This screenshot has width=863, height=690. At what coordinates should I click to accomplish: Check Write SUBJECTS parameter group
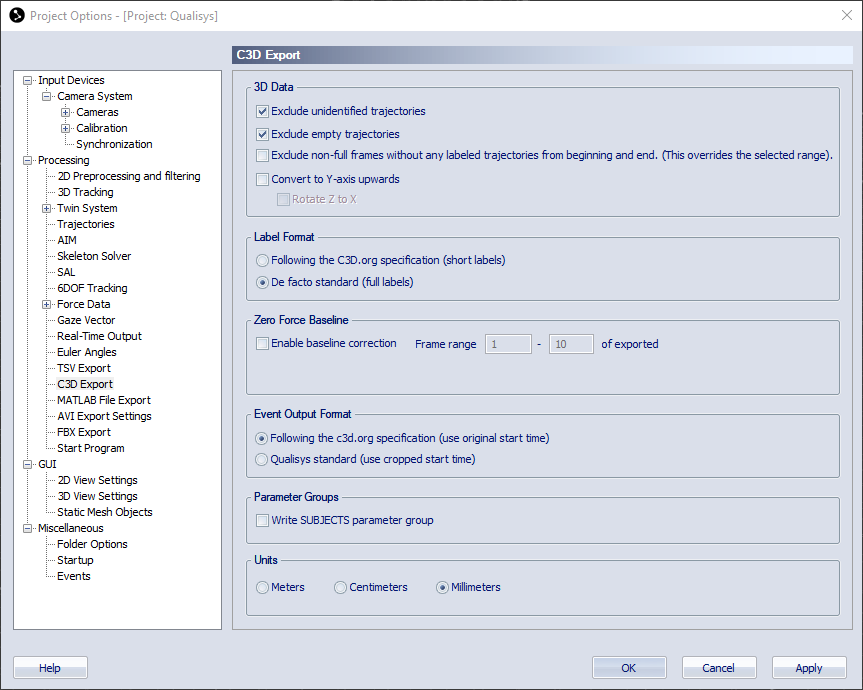pos(263,521)
